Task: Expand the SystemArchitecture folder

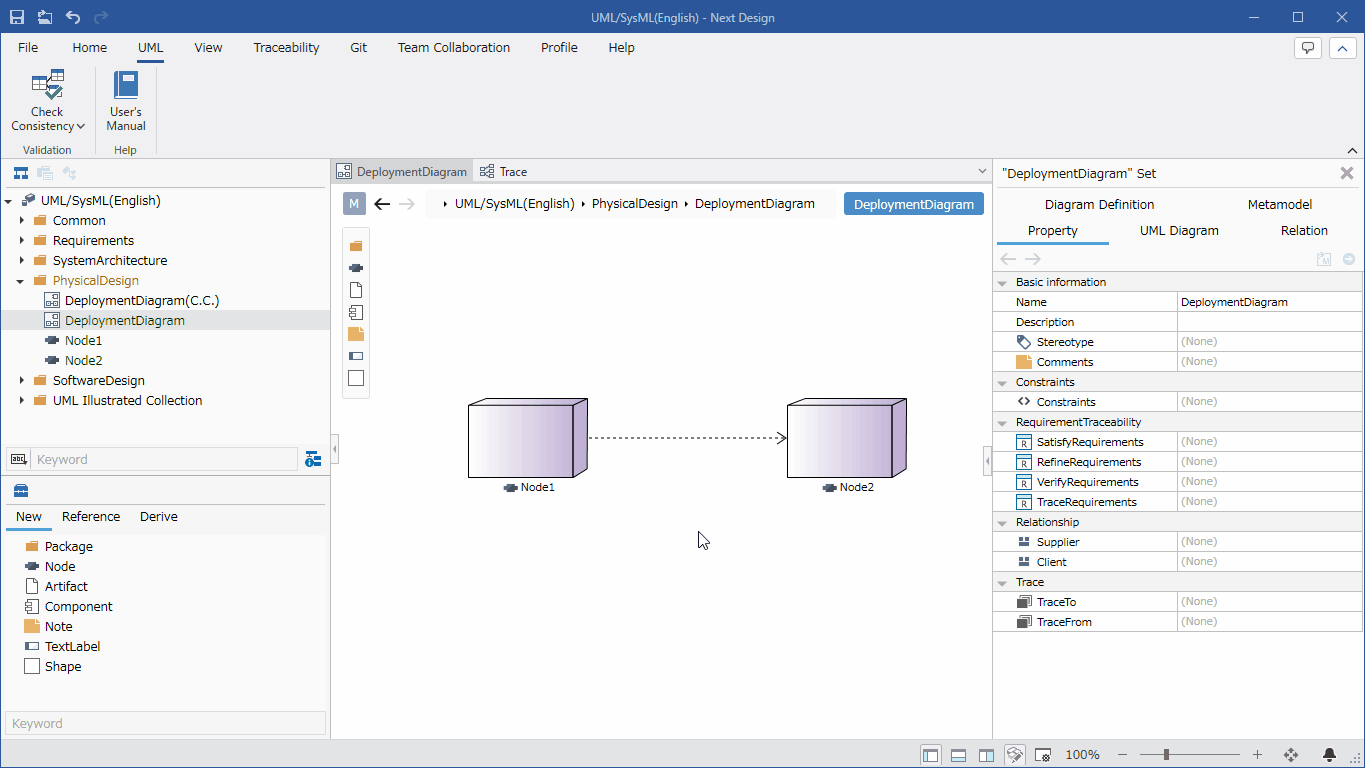Action: pyautogui.click(x=22, y=260)
